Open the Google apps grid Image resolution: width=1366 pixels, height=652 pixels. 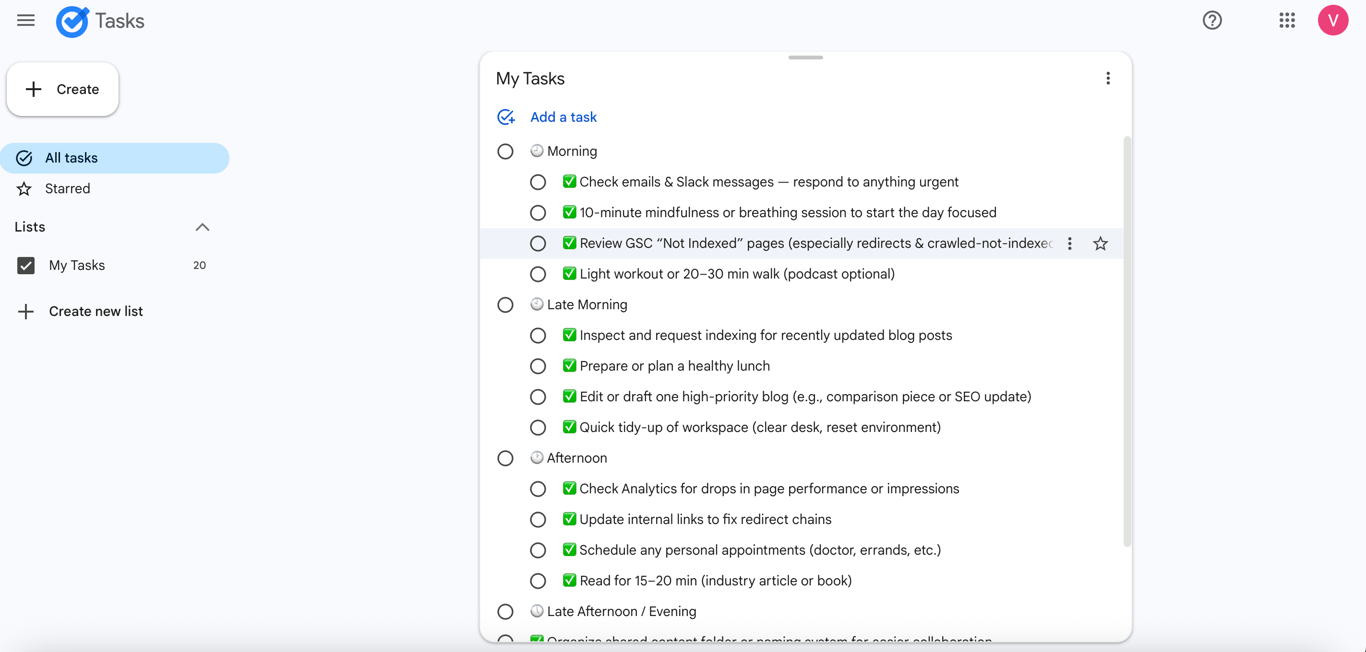(1287, 20)
